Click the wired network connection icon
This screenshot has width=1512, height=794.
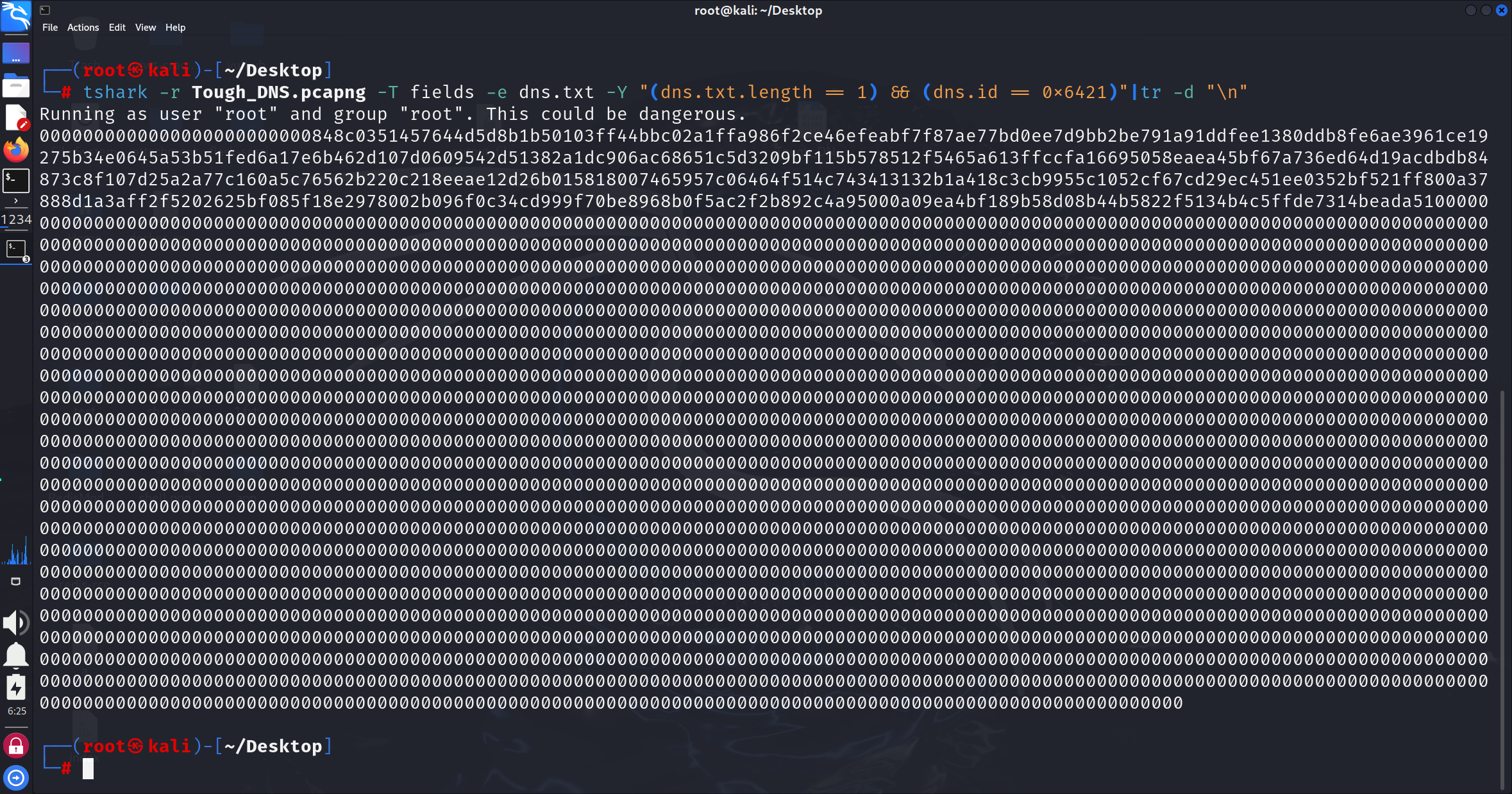pos(15,581)
